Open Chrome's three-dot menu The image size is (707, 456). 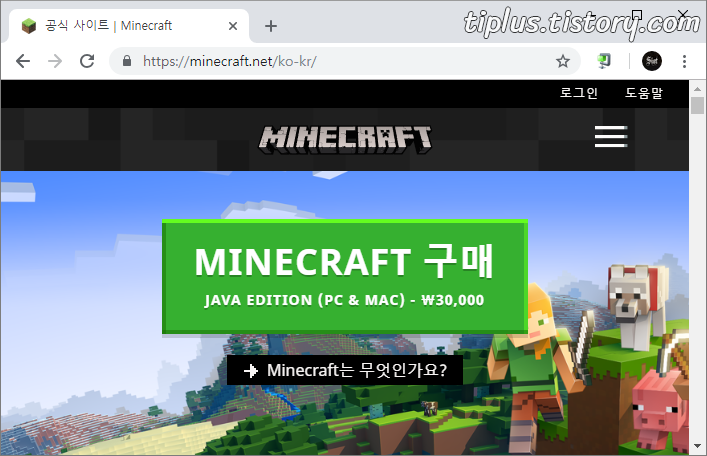[x=684, y=61]
